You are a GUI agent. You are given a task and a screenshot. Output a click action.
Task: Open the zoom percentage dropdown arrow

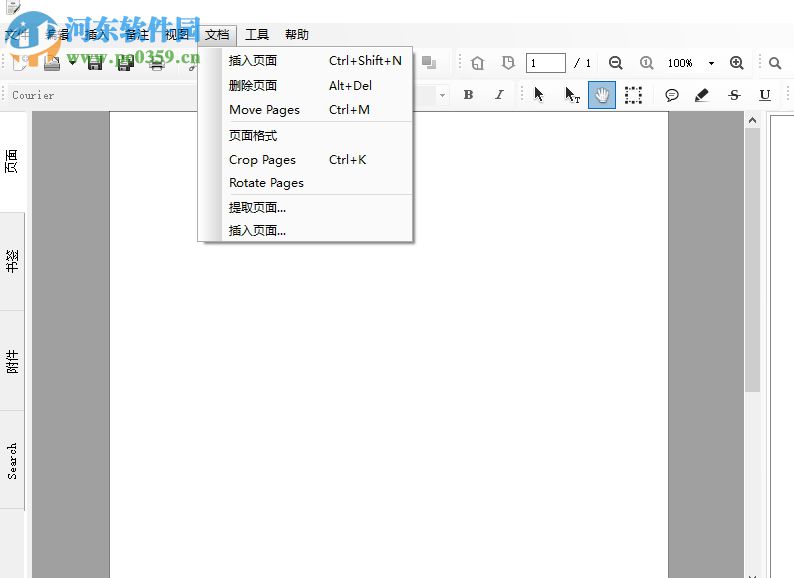click(711, 63)
